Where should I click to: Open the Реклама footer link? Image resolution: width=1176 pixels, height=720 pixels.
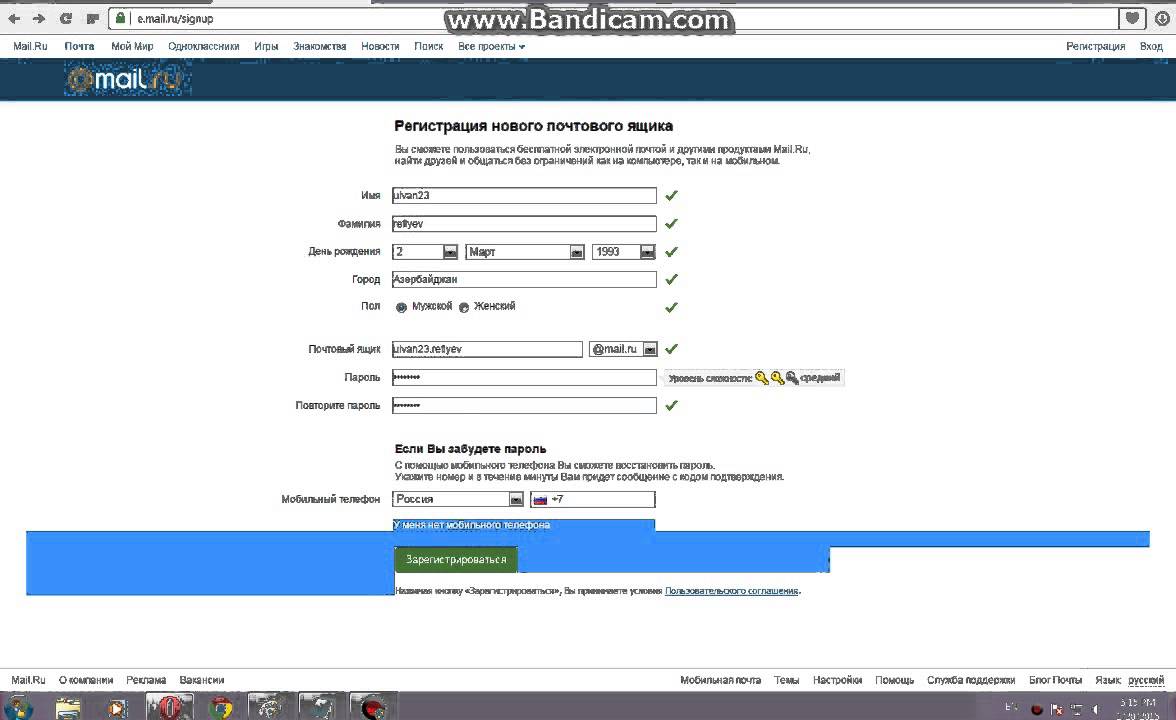(x=146, y=680)
